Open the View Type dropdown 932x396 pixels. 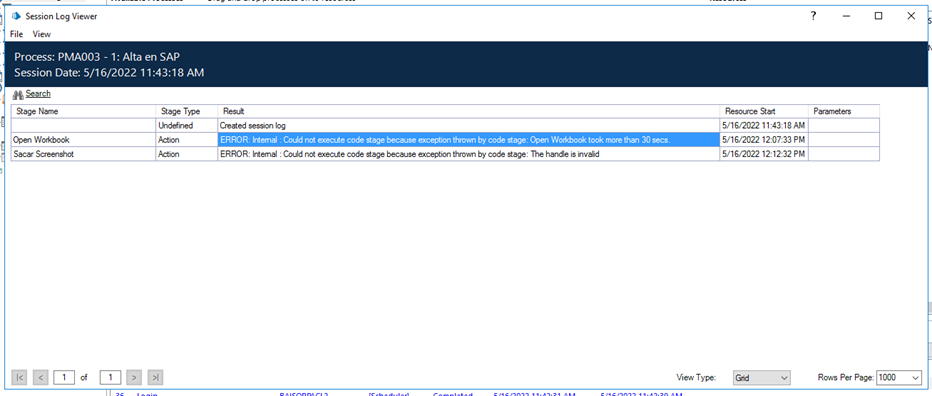coord(761,378)
